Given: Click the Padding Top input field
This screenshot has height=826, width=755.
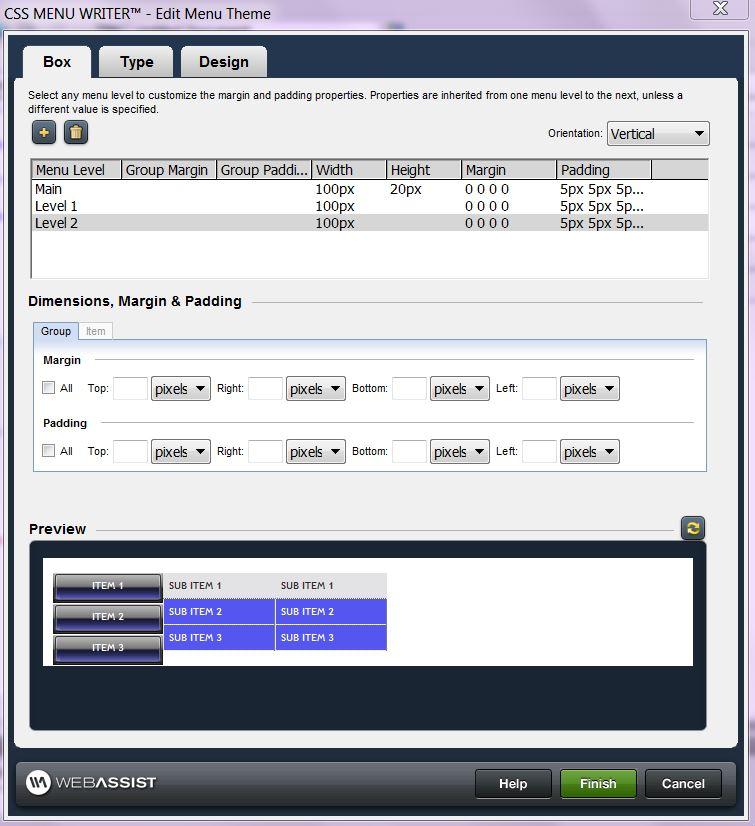Looking at the screenshot, I should [x=131, y=451].
